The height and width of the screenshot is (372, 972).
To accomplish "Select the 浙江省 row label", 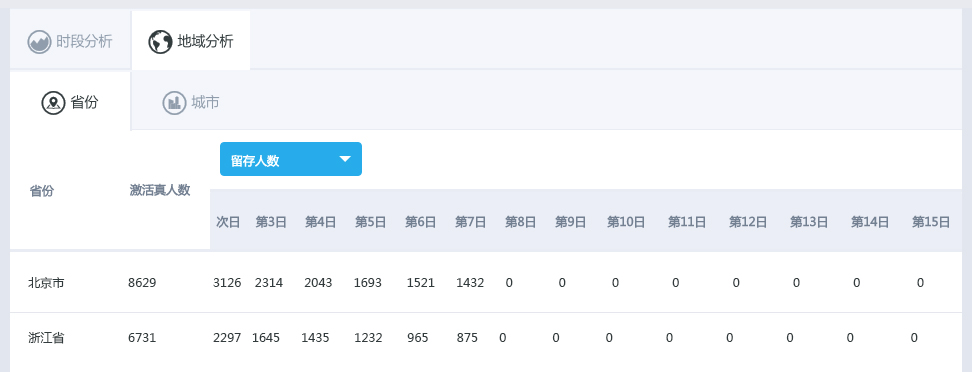I will (46, 338).
